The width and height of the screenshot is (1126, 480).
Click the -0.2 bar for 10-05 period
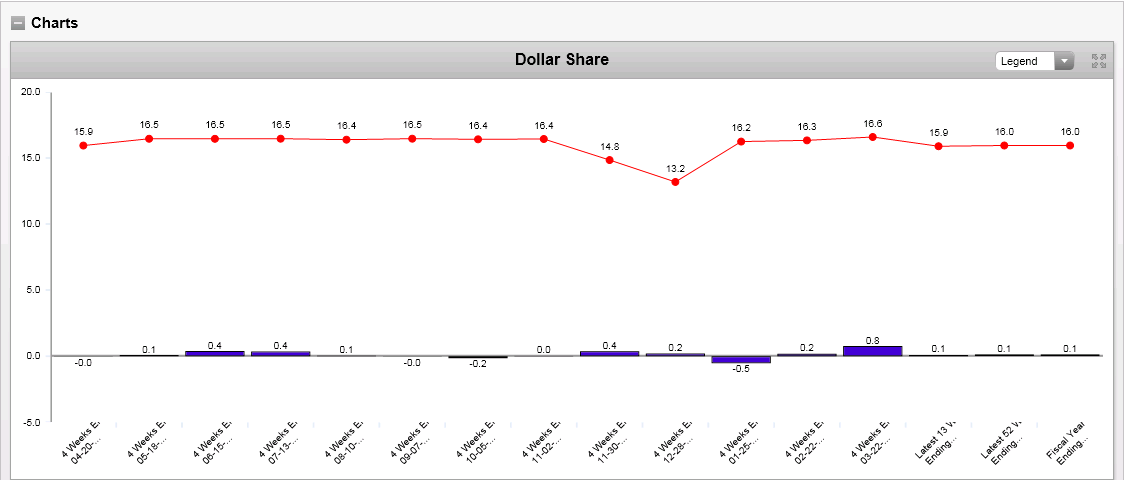(x=478, y=357)
